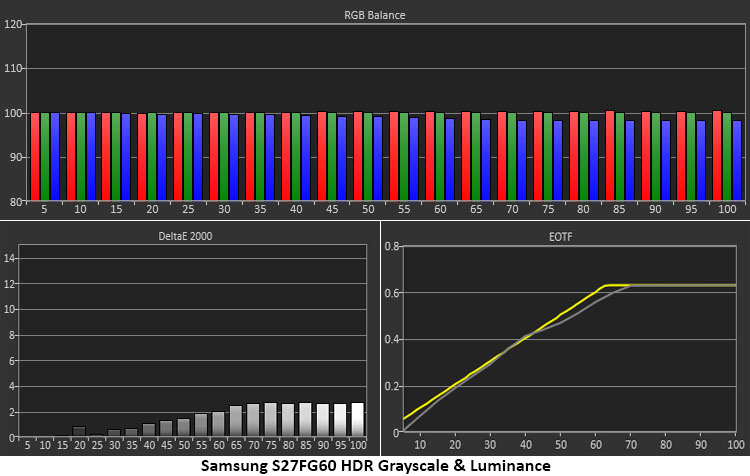The image size is (750, 476).
Task: Click the DeltaE bar at level 40
Action: click(x=149, y=430)
